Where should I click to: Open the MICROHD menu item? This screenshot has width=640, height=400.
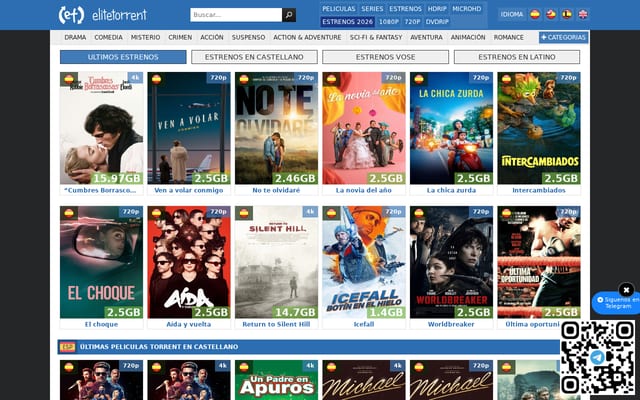coord(467,9)
